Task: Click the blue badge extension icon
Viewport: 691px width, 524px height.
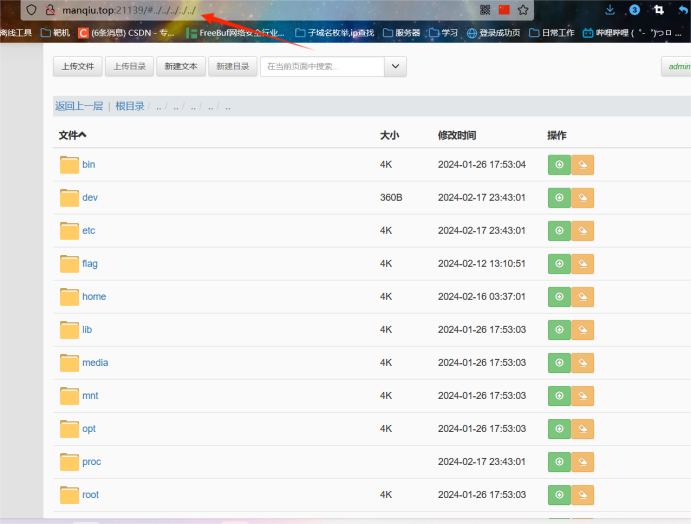Action: tap(635, 10)
